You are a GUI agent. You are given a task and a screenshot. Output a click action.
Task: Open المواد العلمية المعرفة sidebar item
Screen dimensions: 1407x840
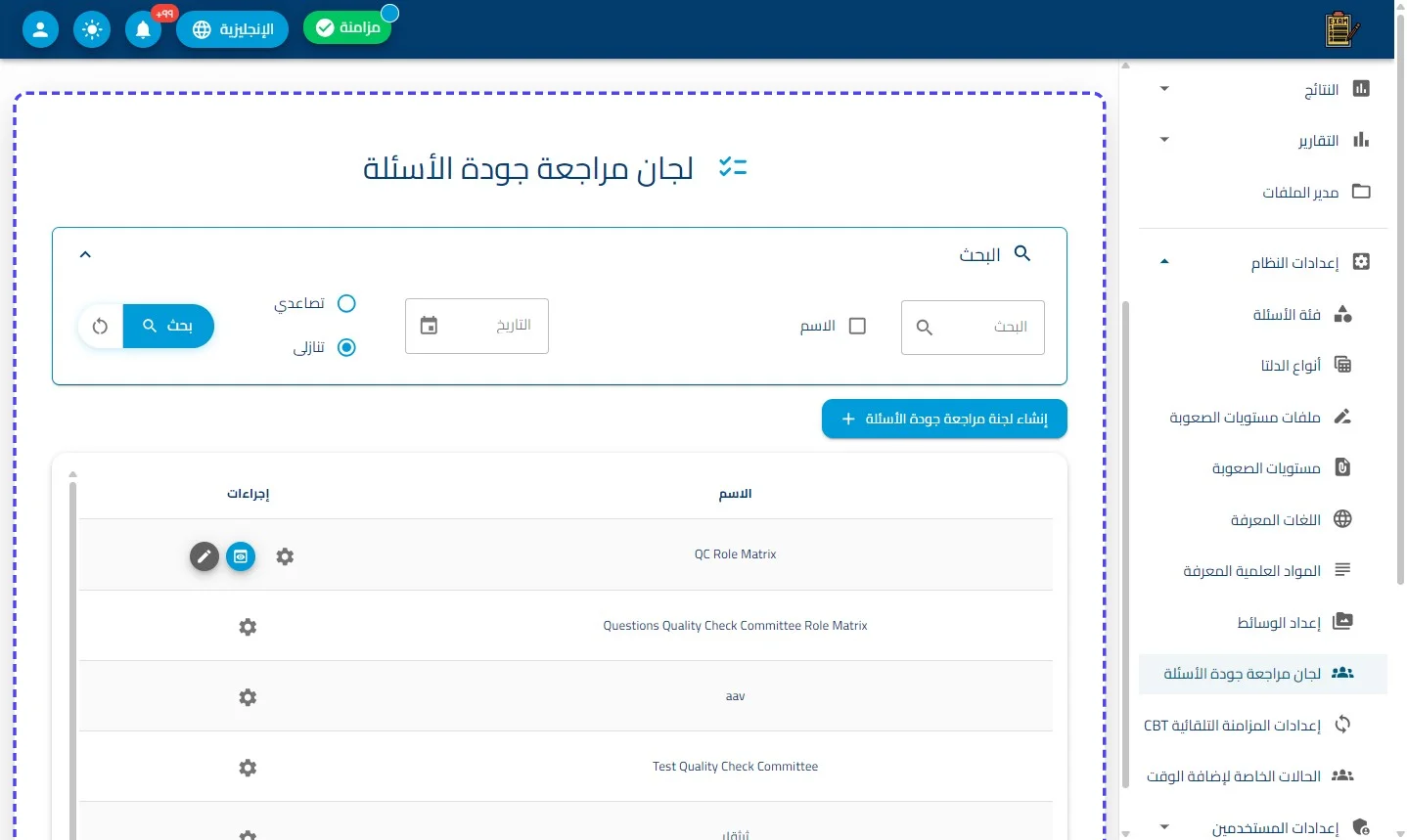point(1263,570)
